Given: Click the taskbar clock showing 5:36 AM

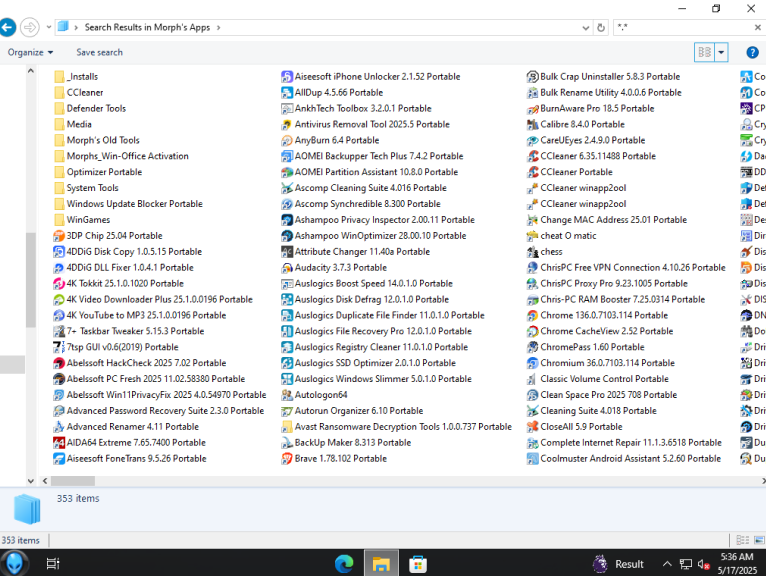Looking at the screenshot, I should pyautogui.click(x=737, y=563).
